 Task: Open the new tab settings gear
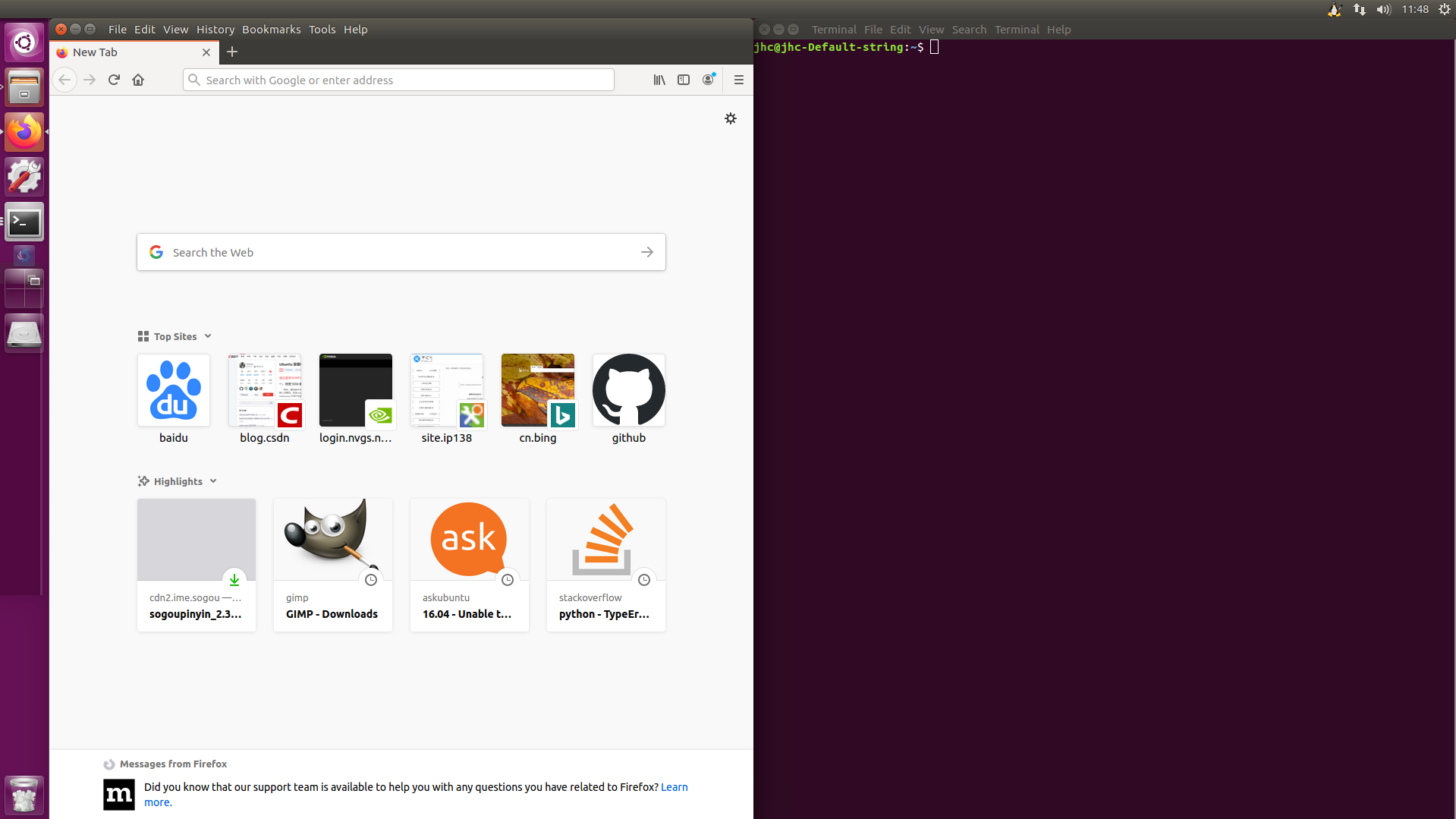[730, 118]
